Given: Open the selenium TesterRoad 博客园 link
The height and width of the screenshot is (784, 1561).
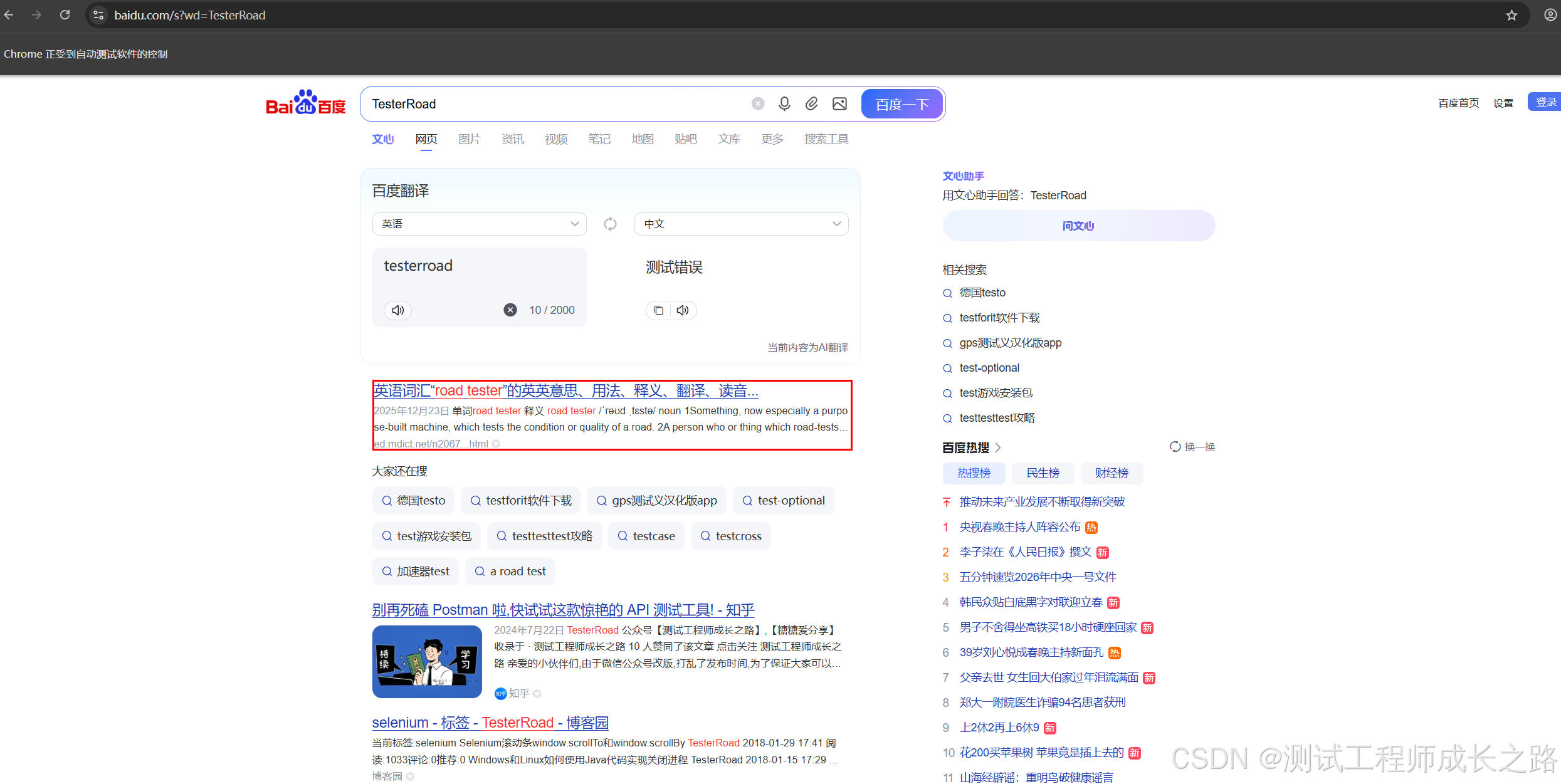Looking at the screenshot, I should coord(490,723).
